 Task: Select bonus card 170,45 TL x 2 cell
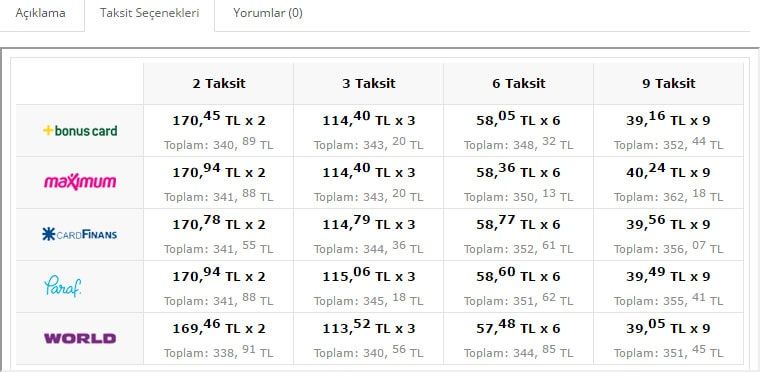pos(218,130)
